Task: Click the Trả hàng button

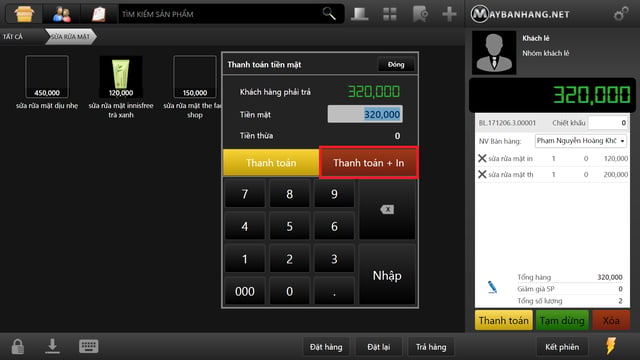Action: tap(431, 347)
